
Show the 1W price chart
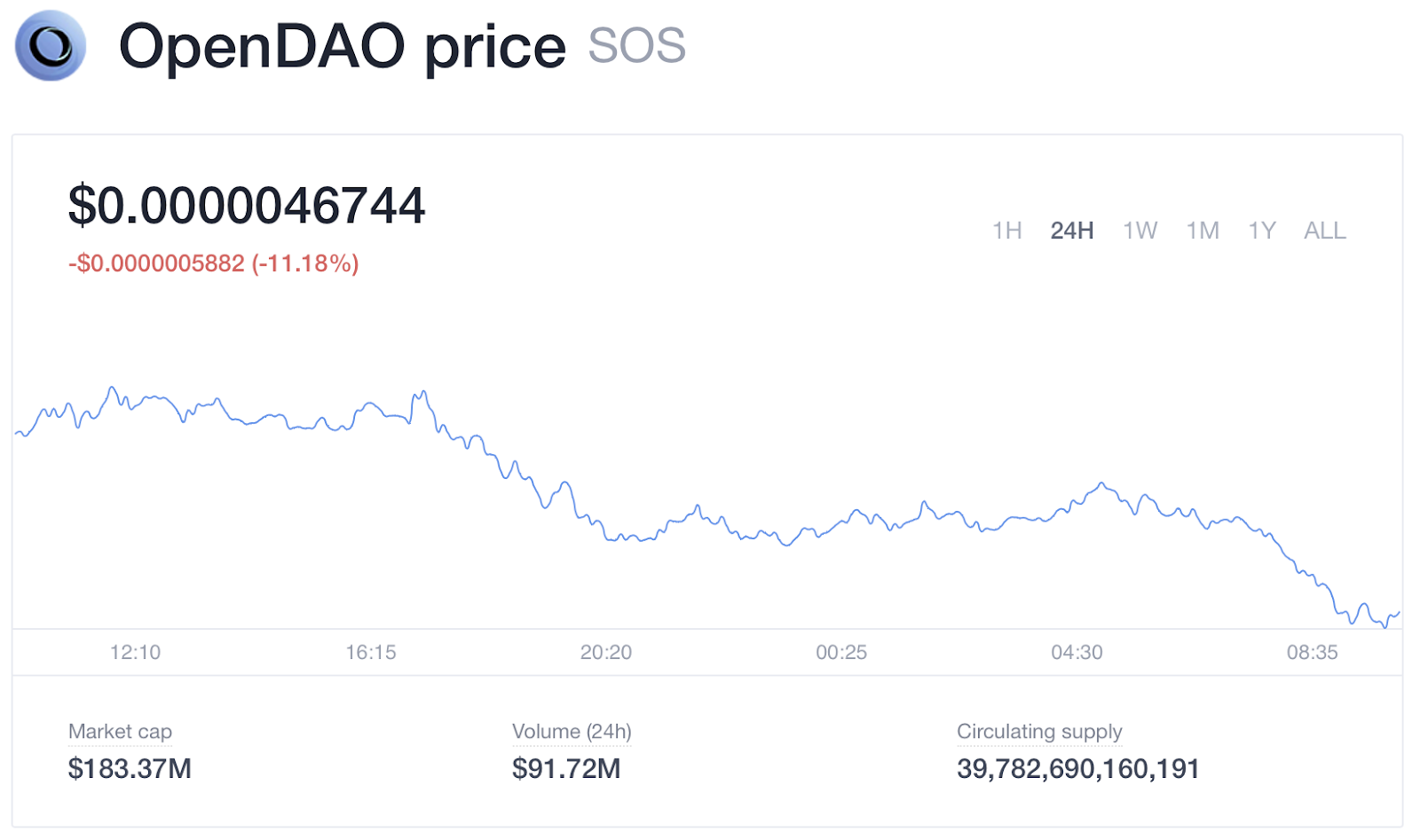[x=1140, y=231]
